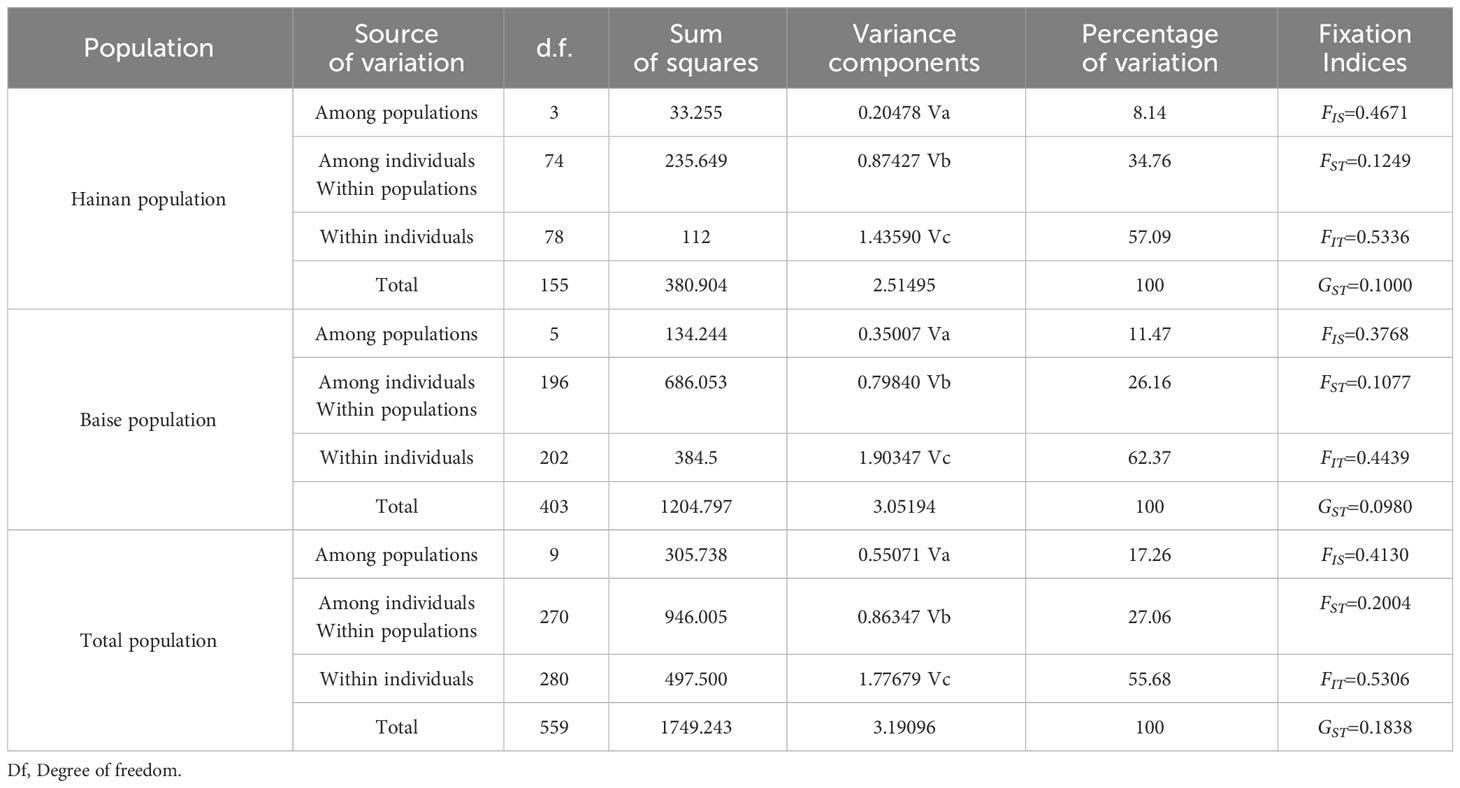The width and height of the screenshot is (1460, 788).
Task: Click the percentage value 55.68
Action: pyautogui.click(x=1150, y=679)
